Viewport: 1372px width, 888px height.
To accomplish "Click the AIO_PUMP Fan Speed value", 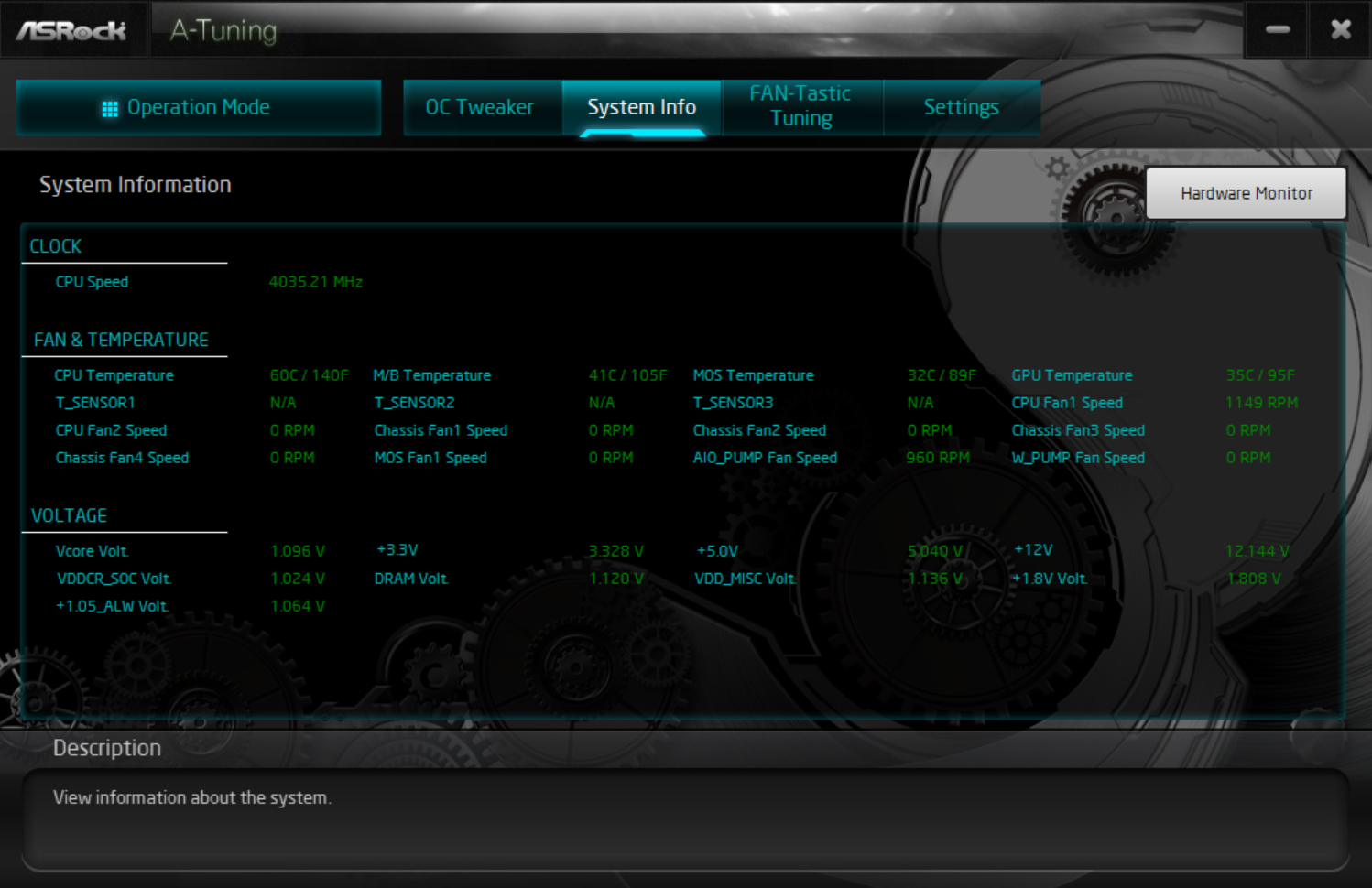I will pyautogui.click(x=937, y=458).
